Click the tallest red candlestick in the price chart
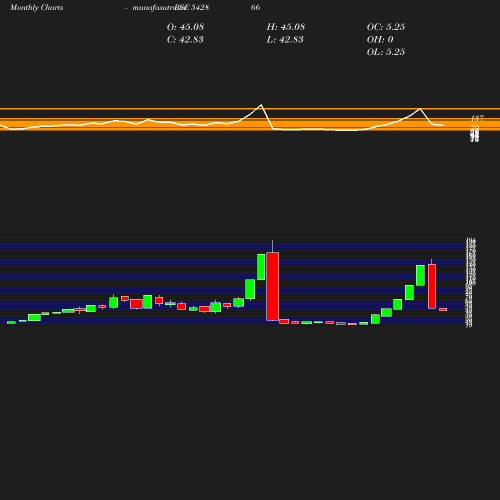 coord(273,286)
